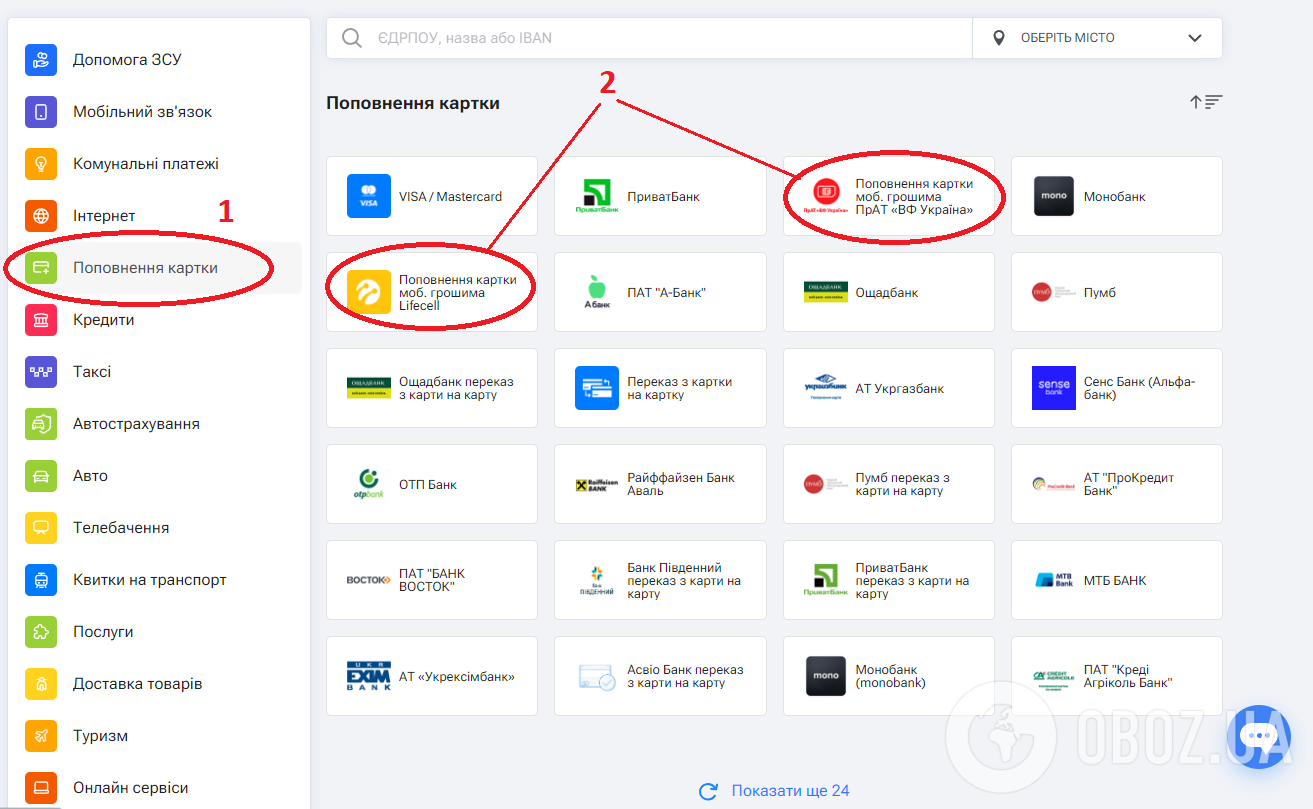
Task: Open the Кредити bank icon
Action: click(41, 320)
